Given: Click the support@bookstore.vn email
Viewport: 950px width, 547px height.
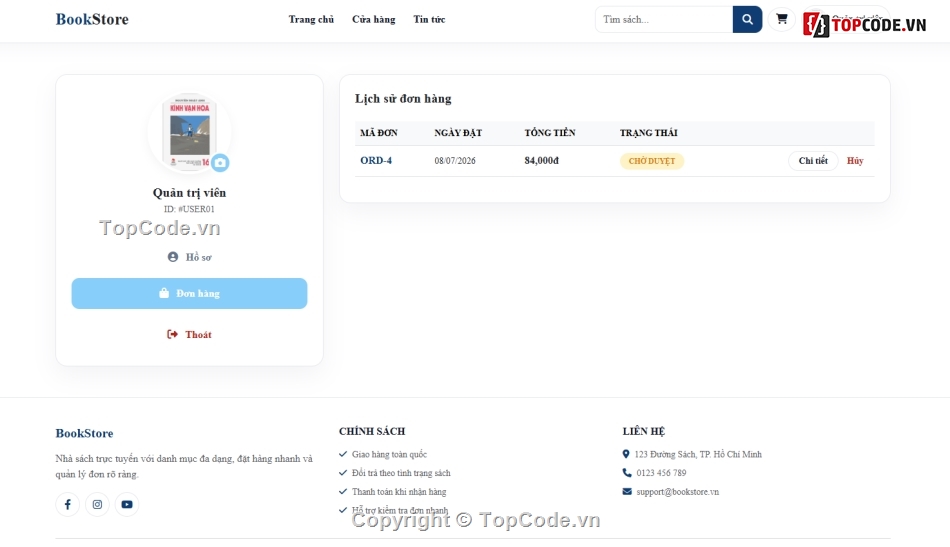Looking at the screenshot, I should 677,492.
